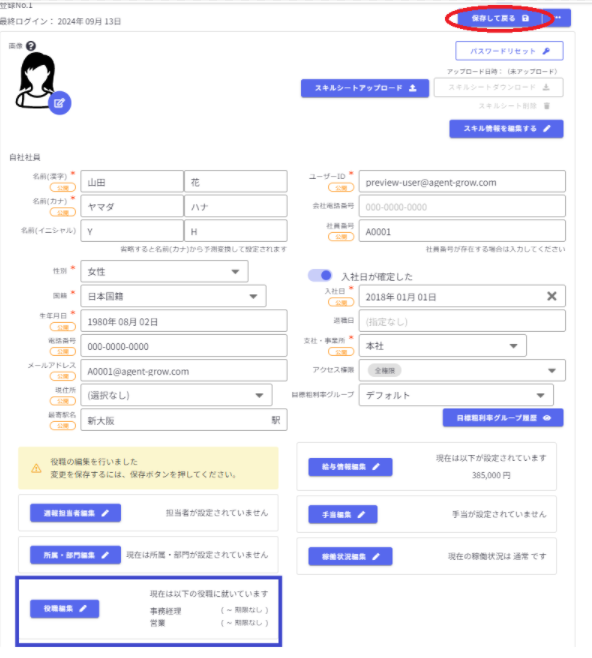Click the 稼働状況編集 button
The height and width of the screenshot is (658, 592).
pyautogui.click(x=350, y=556)
